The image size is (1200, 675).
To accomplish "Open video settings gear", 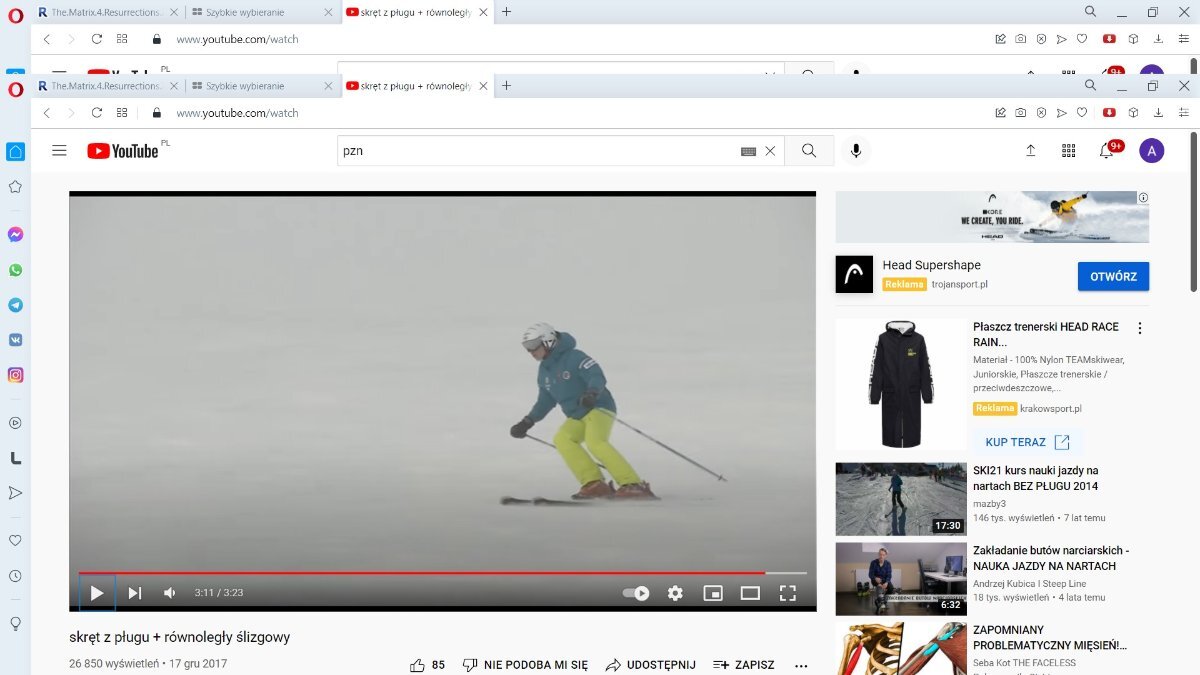I will (675, 593).
